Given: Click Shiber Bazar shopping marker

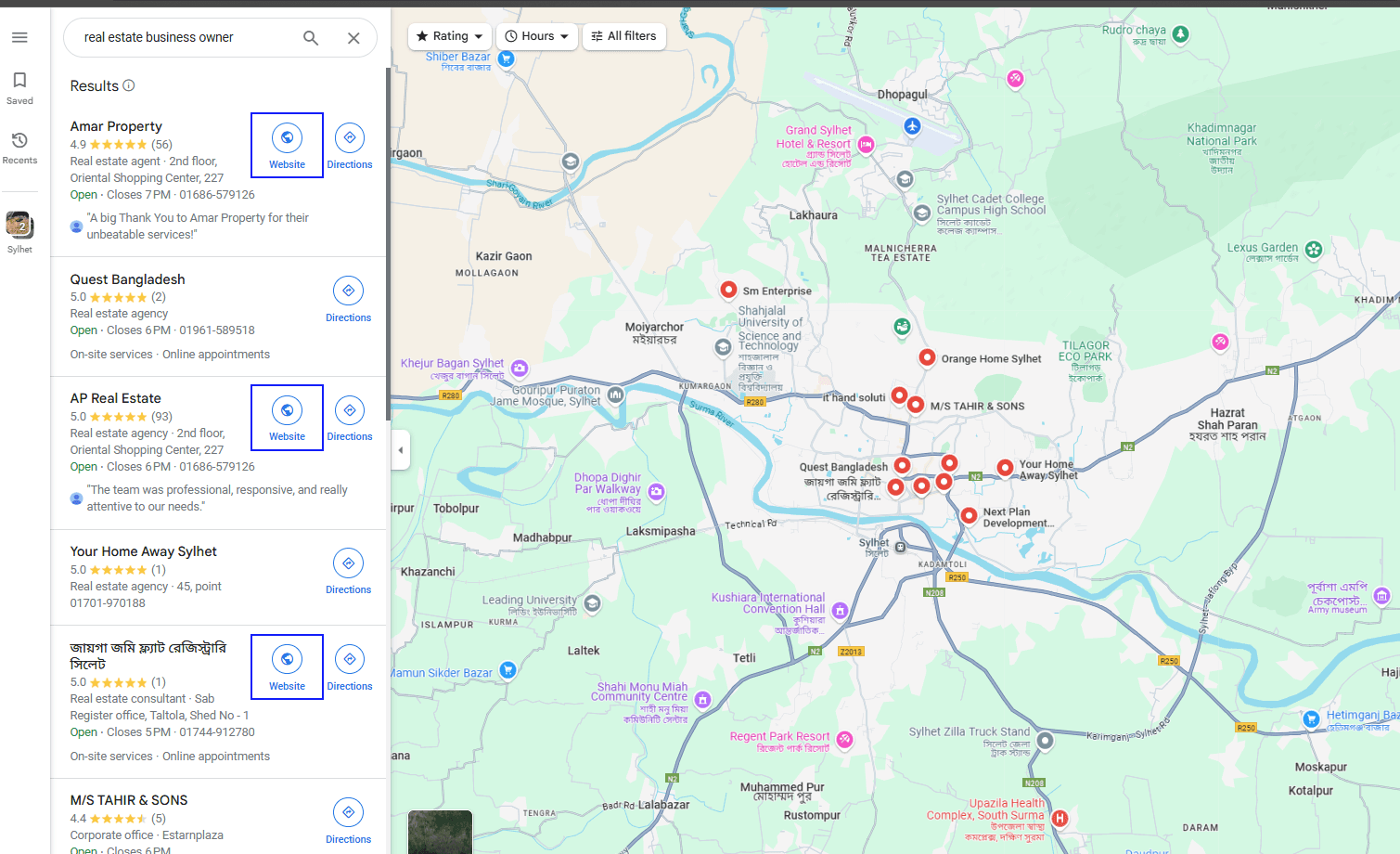Looking at the screenshot, I should pos(506,58).
